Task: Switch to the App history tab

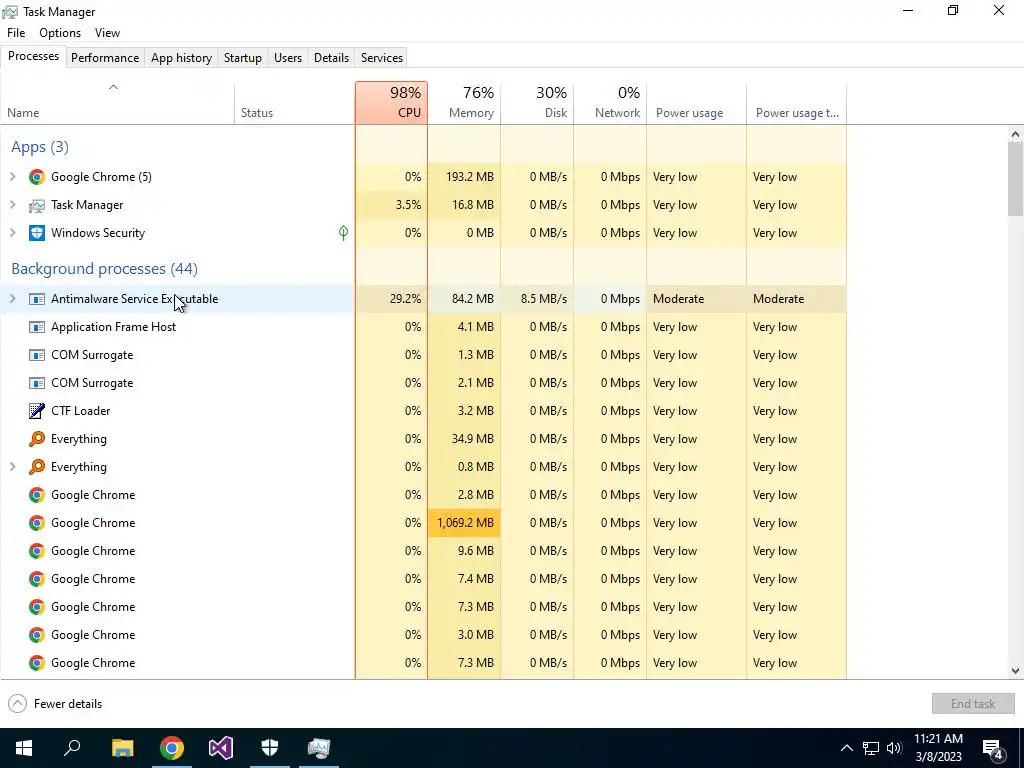Action: [x=182, y=57]
